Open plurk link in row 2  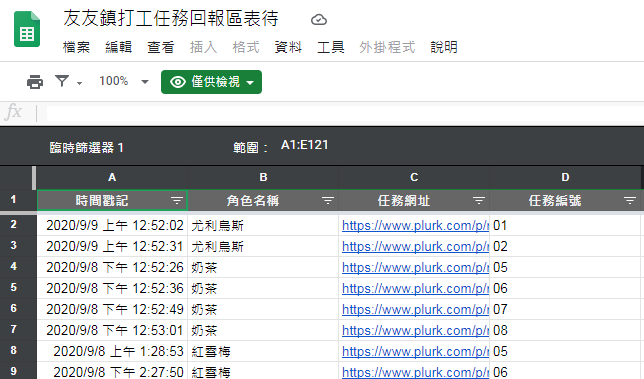tap(415, 225)
